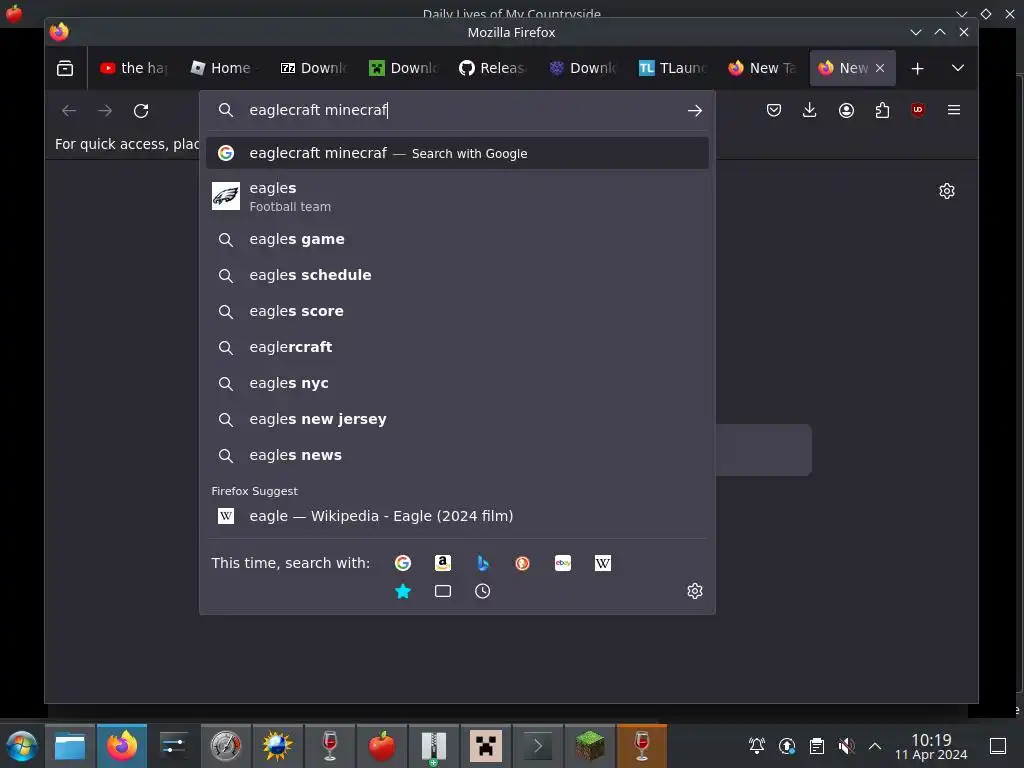Choose the 'eagles schedule' suggestion
The image size is (1024, 768).
point(457,275)
